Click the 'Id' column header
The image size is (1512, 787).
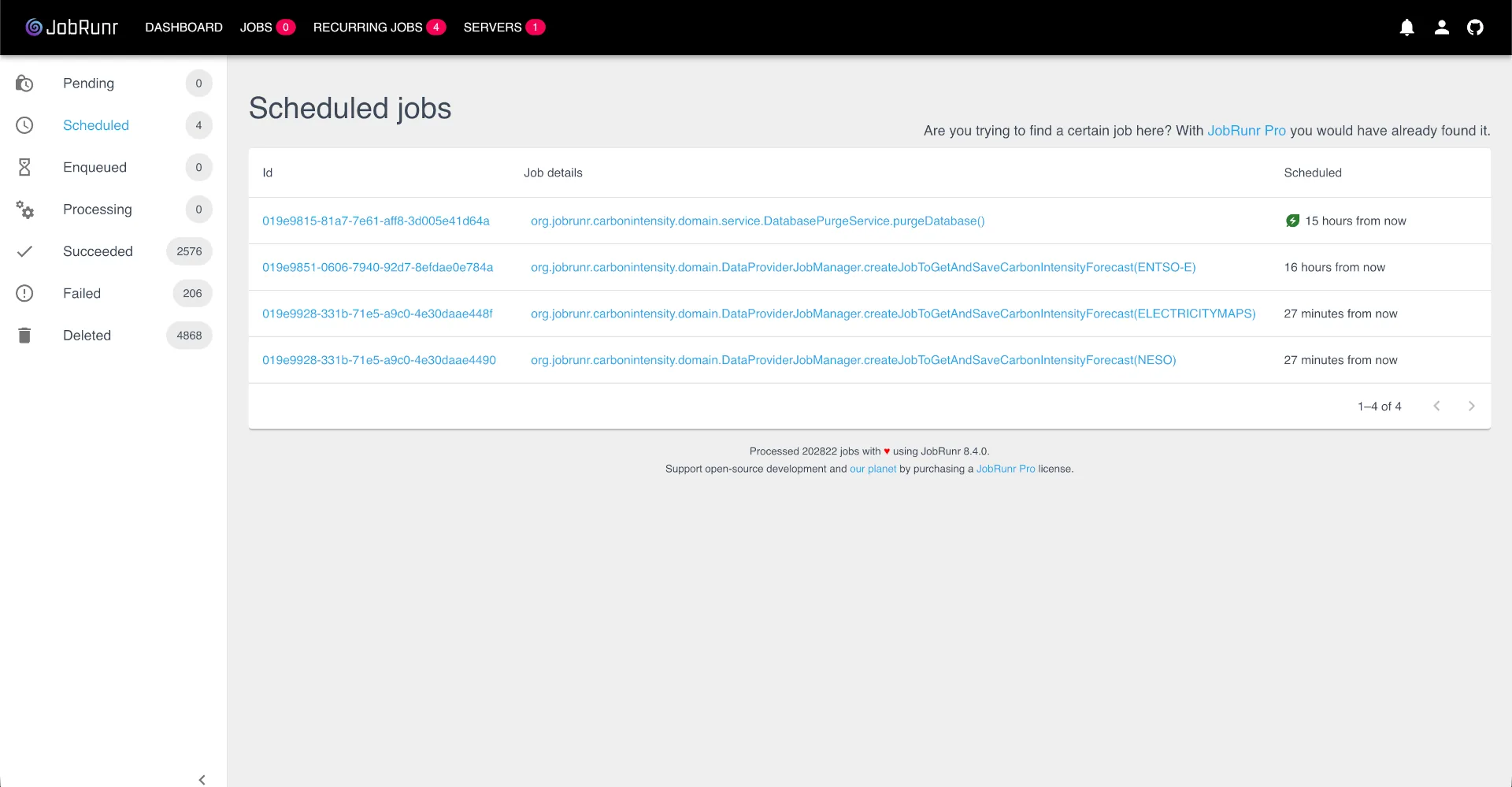[267, 173]
